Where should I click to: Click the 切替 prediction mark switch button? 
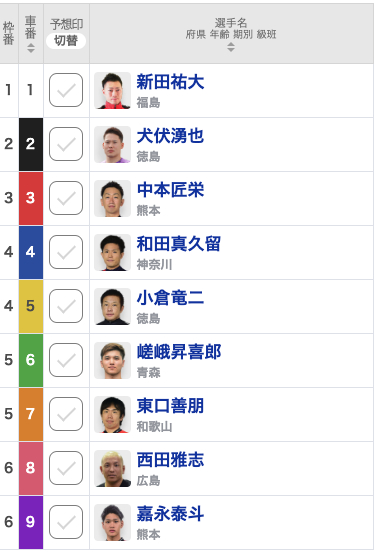[66, 41]
